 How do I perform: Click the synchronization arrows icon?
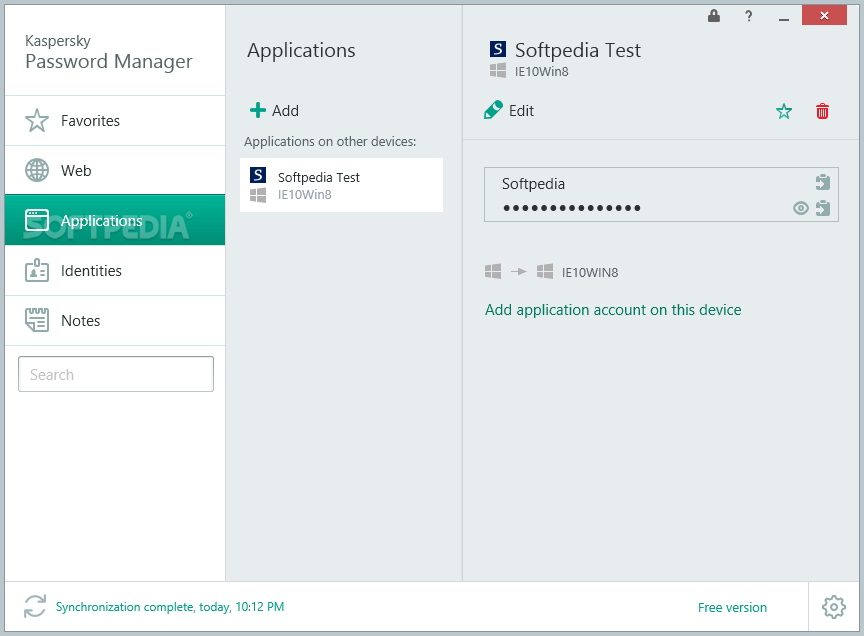(x=35, y=606)
